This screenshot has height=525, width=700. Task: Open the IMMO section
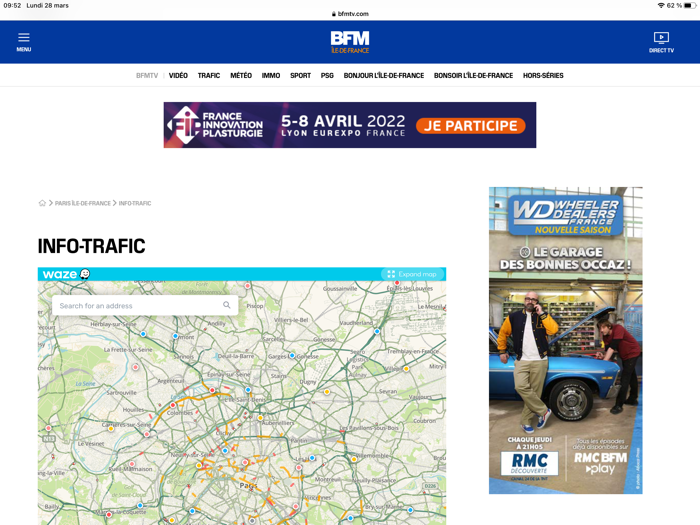coord(271,75)
